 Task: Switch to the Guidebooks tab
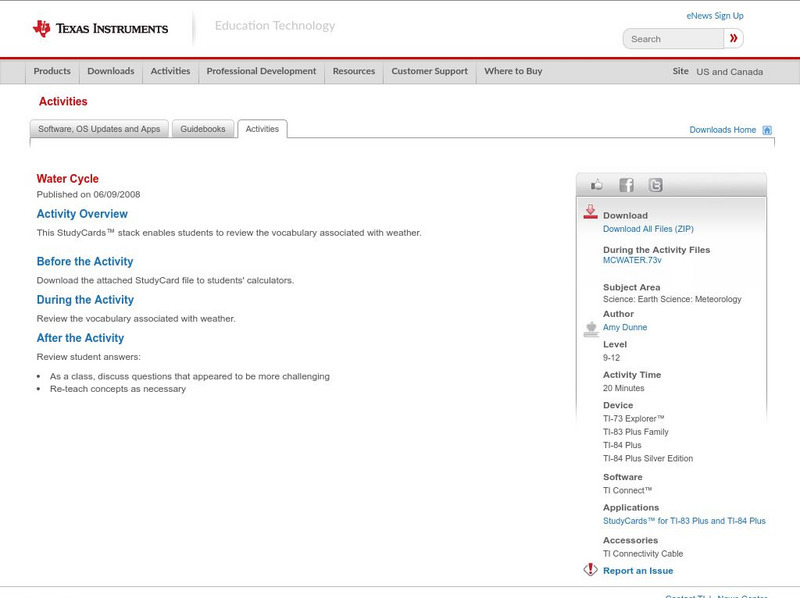click(203, 129)
